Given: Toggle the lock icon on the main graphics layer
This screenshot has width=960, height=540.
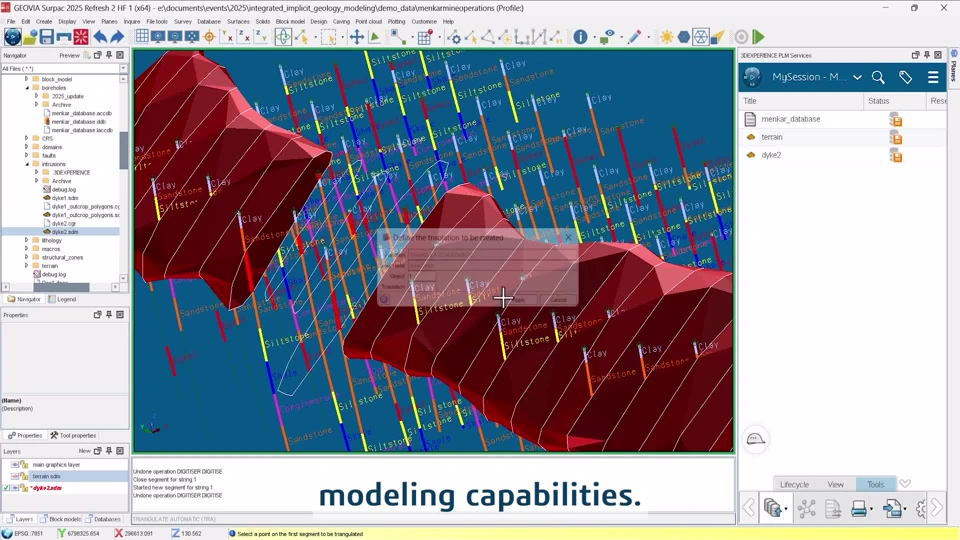Looking at the screenshot, I should [24, 465].
